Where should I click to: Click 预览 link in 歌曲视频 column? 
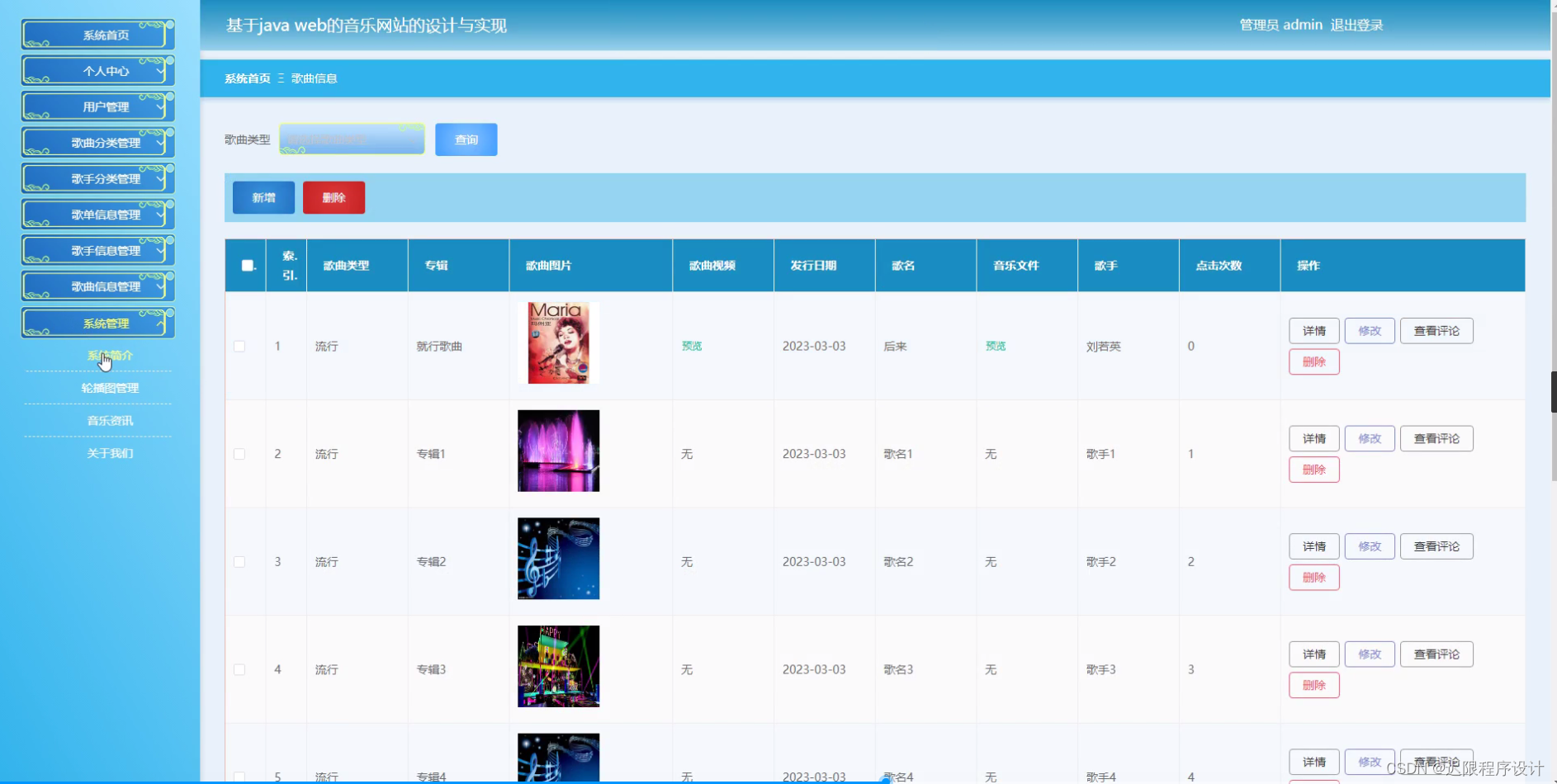pyautogui.click(x=692, y=346)
